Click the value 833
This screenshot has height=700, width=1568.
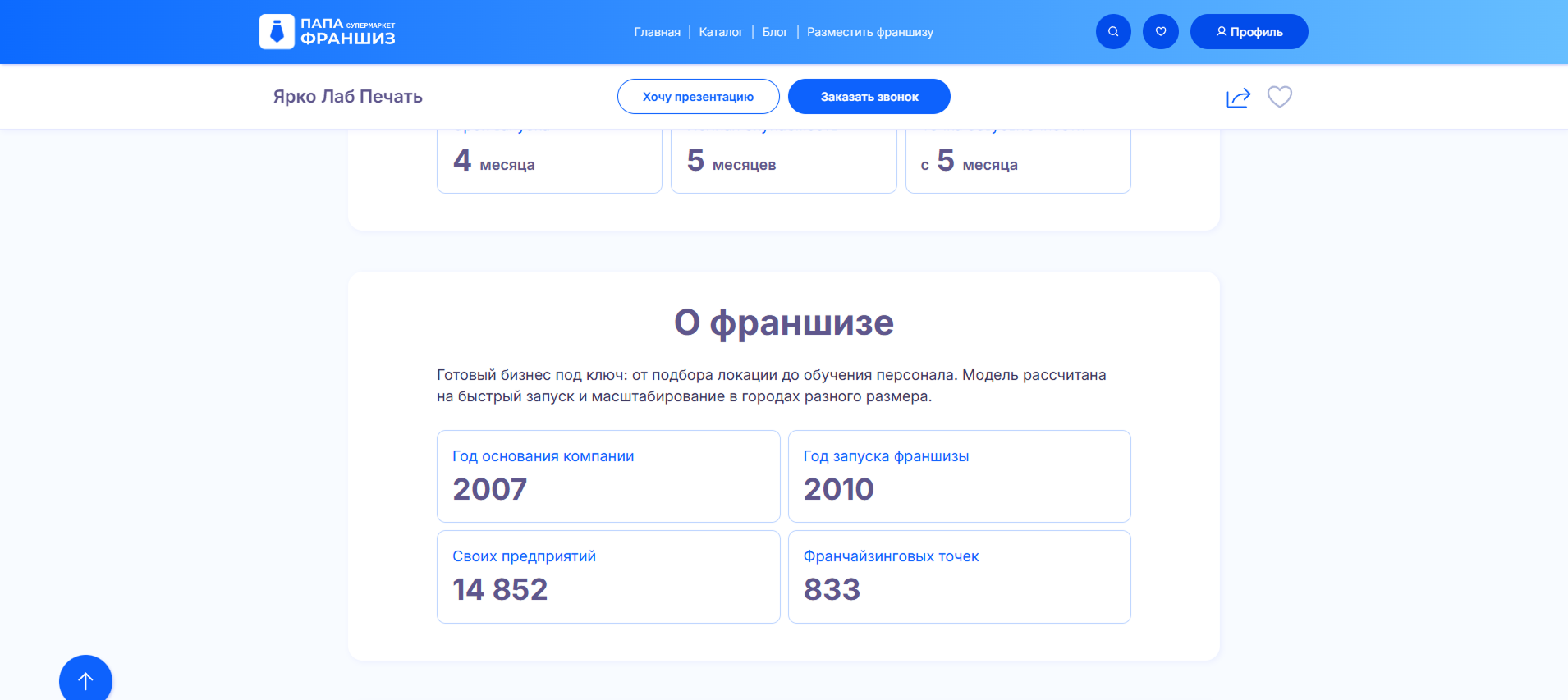(832, 589)
